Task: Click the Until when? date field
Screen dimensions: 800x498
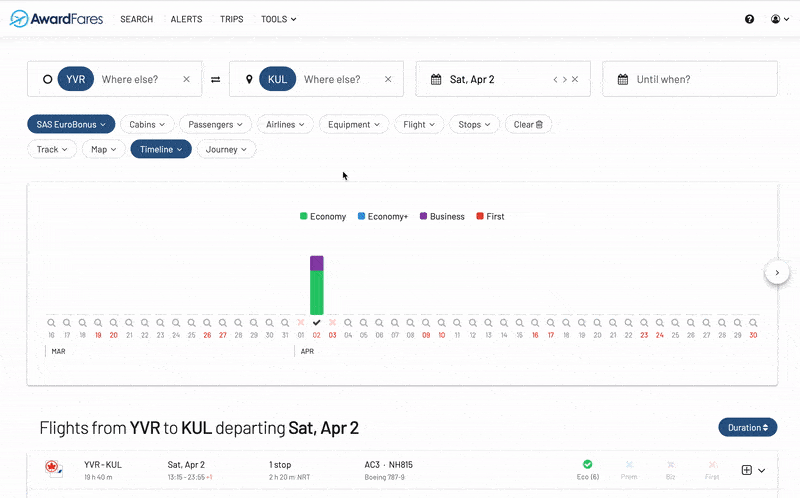Action: coord(690,79)
